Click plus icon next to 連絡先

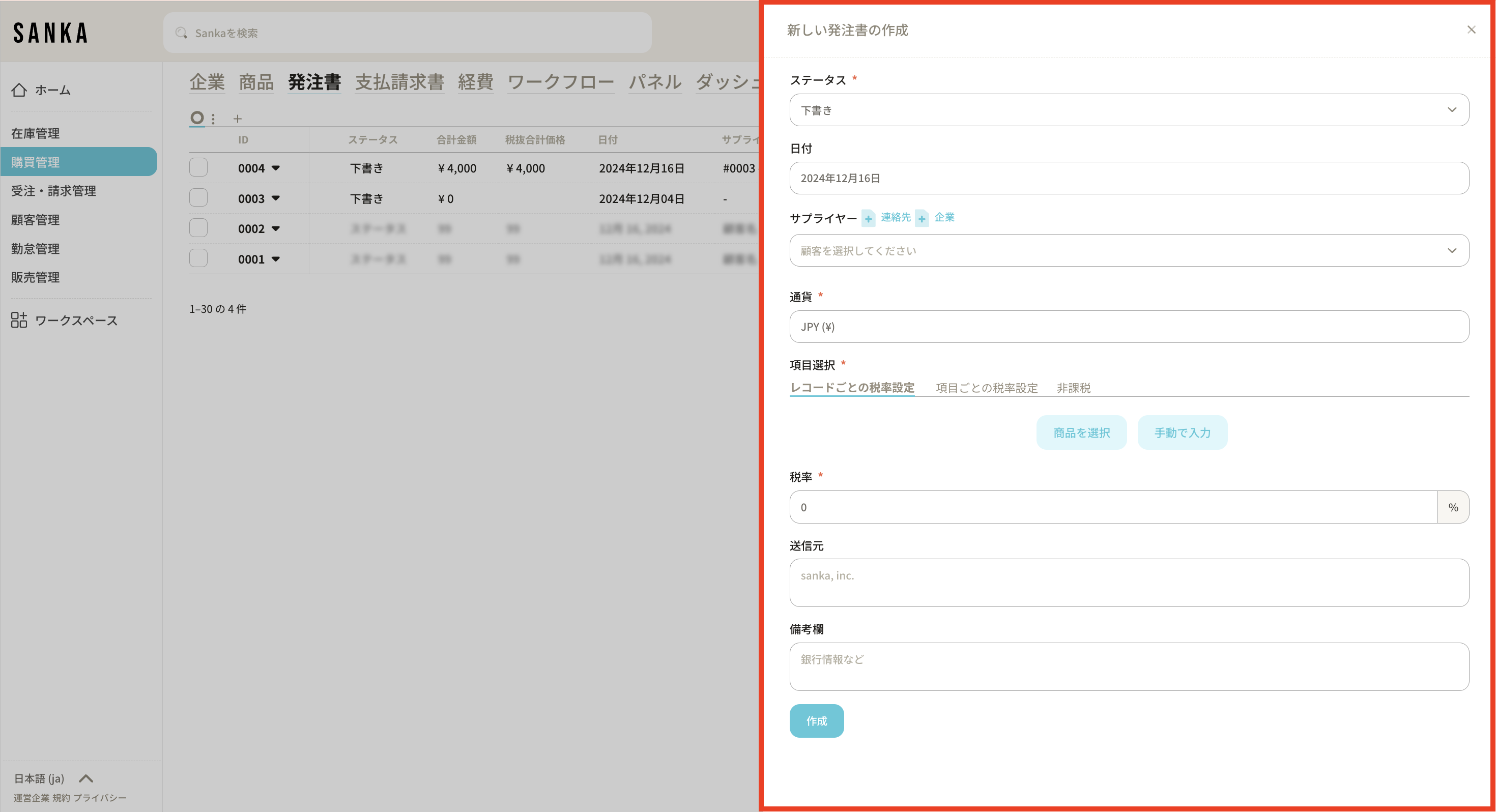[868, 219]
